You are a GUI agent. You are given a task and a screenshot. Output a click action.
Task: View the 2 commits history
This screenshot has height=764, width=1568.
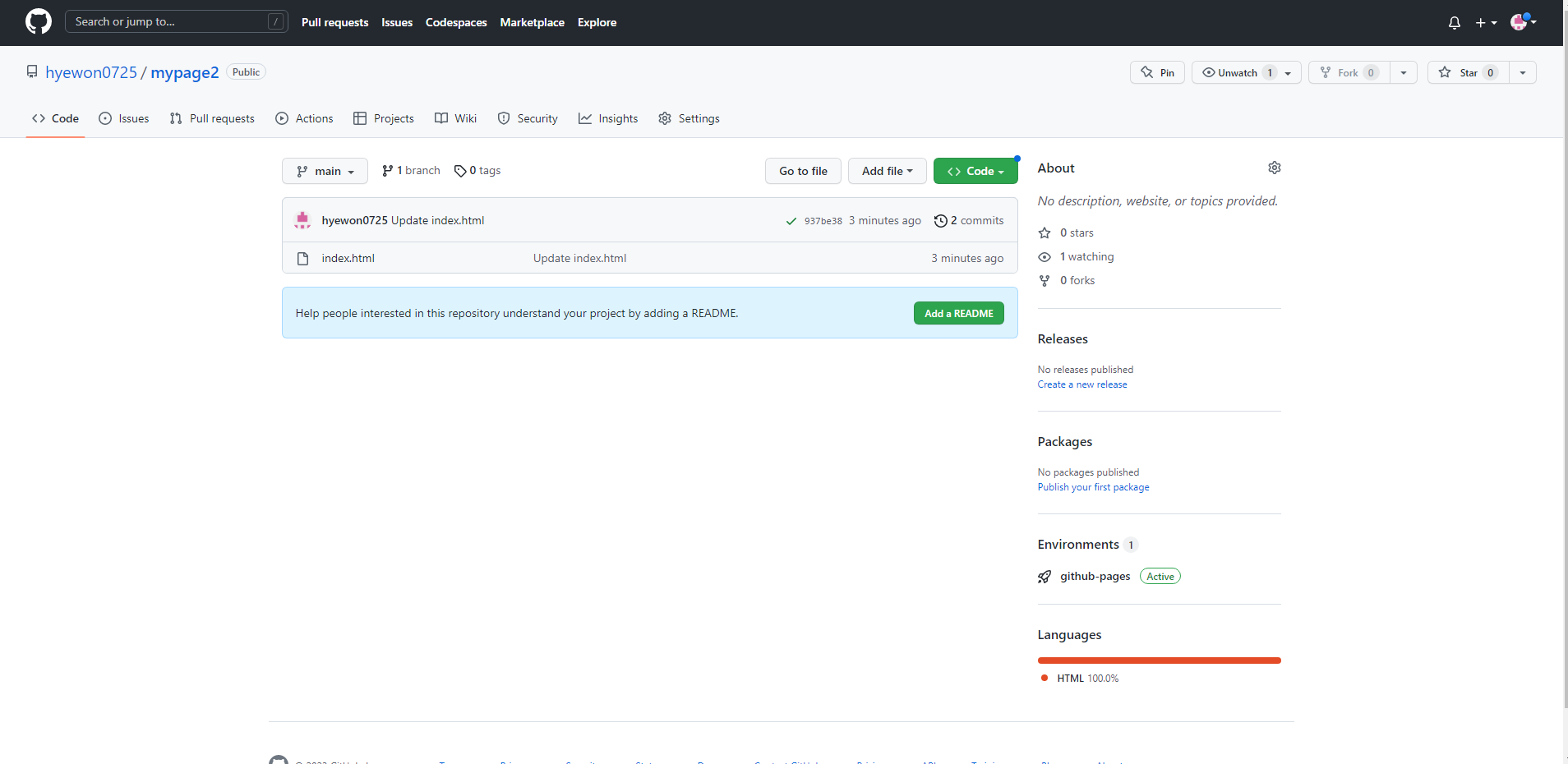tap(969, 220)
